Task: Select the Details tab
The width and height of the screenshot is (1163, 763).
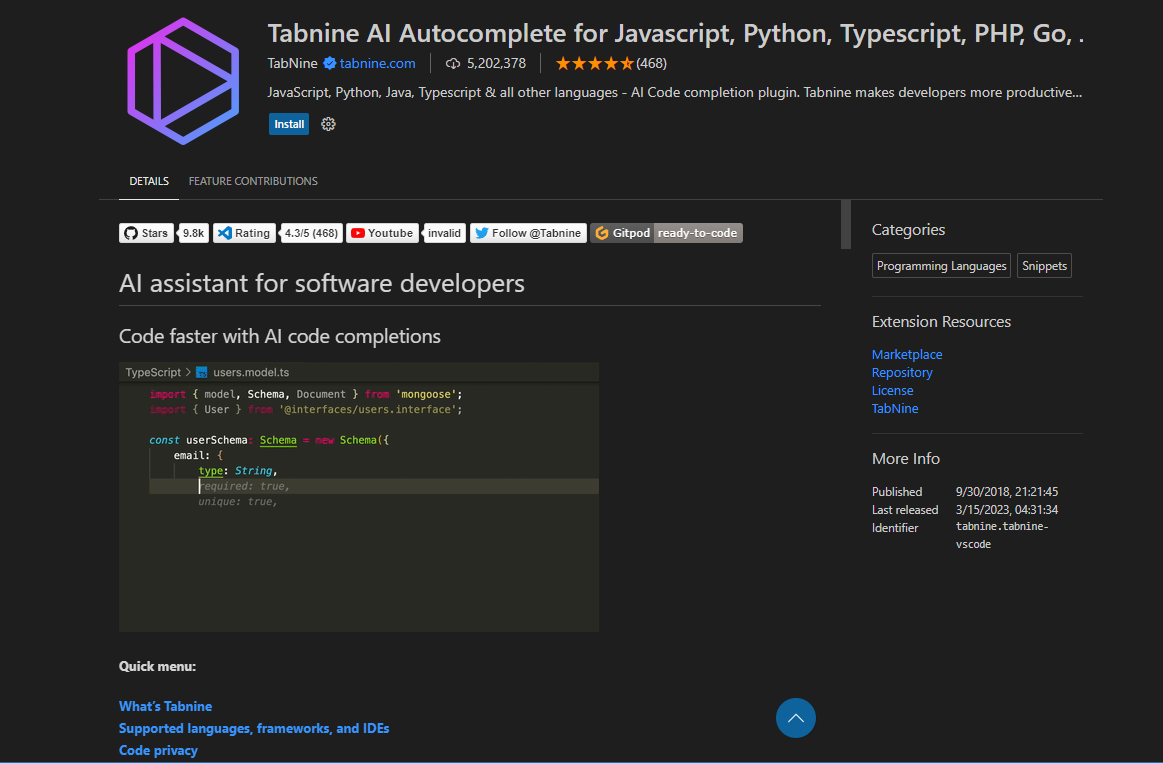Action: (149, 181)
